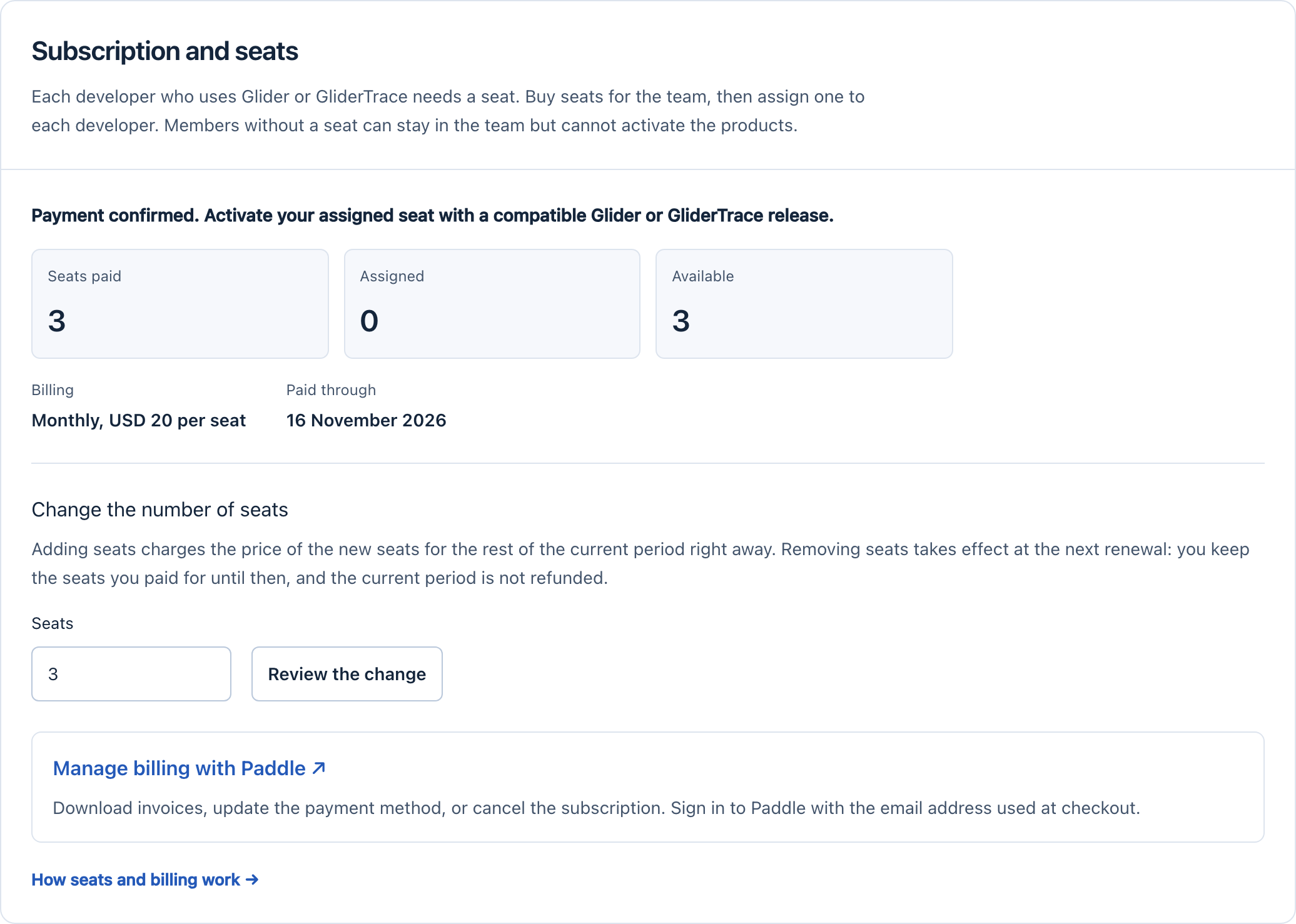Click the Available seats card

(x=804, y=304)
